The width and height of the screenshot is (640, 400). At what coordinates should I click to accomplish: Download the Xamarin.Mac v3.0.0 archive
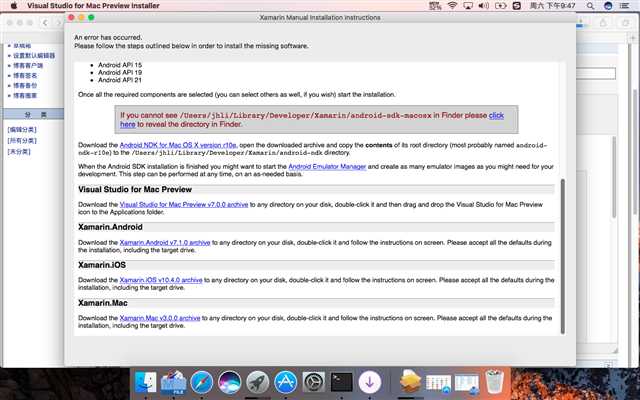[160, 318]
